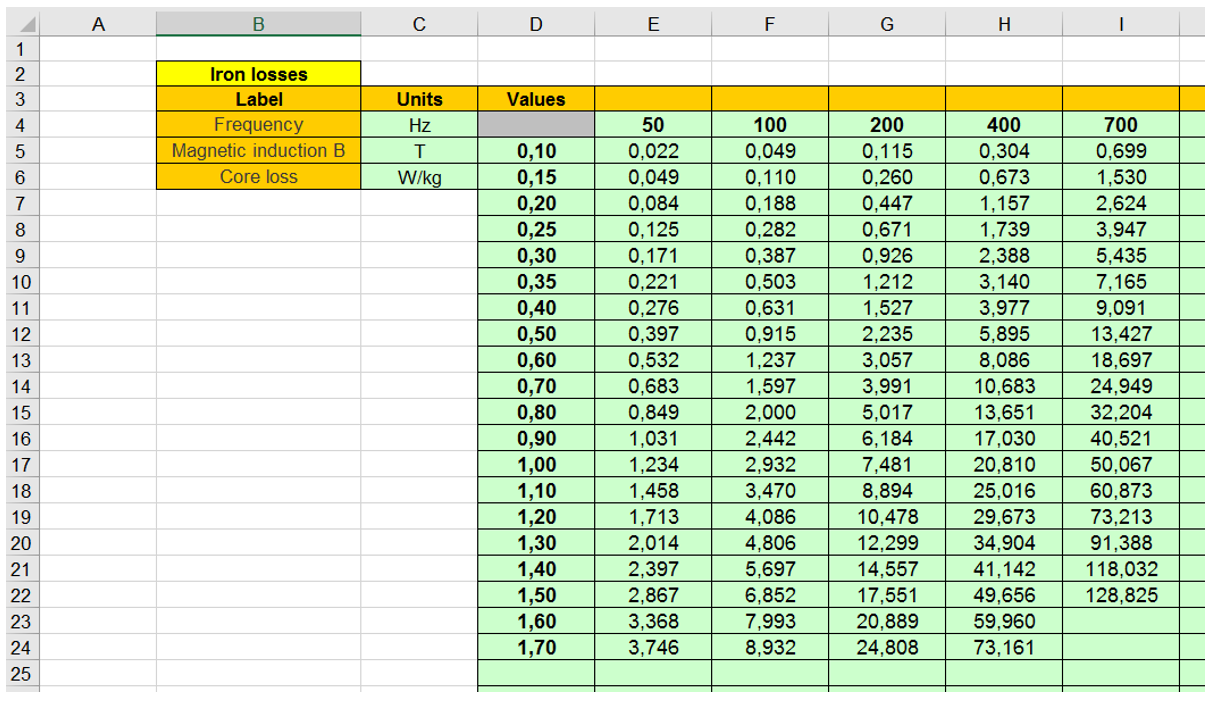Viewport: 1217px width, 703px height.
Task: Select the 'Magnetic induction B' cell
Action: (x=258, y=151)
